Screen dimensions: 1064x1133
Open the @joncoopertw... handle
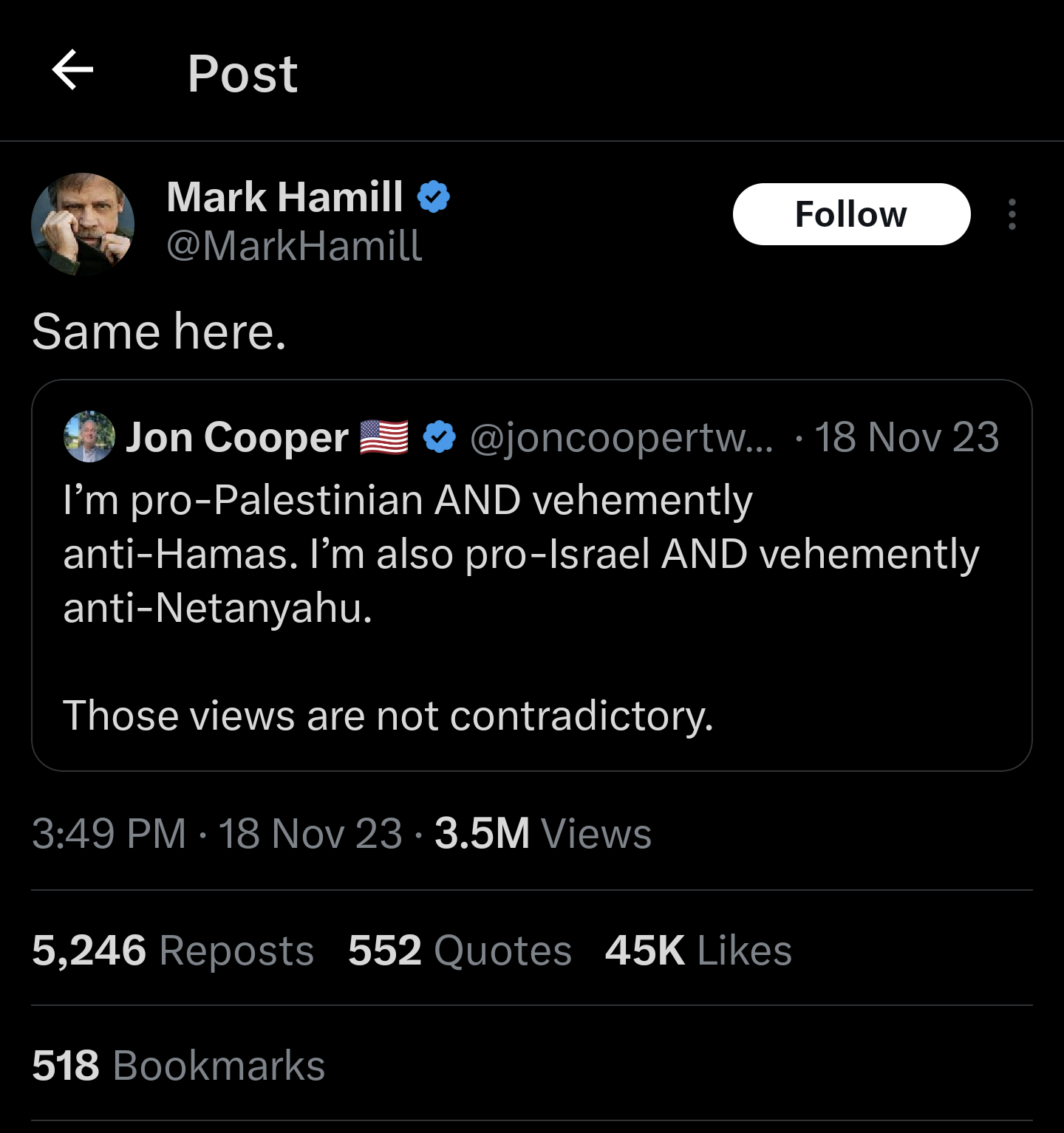pyautogui.click(x=621, y=437)
